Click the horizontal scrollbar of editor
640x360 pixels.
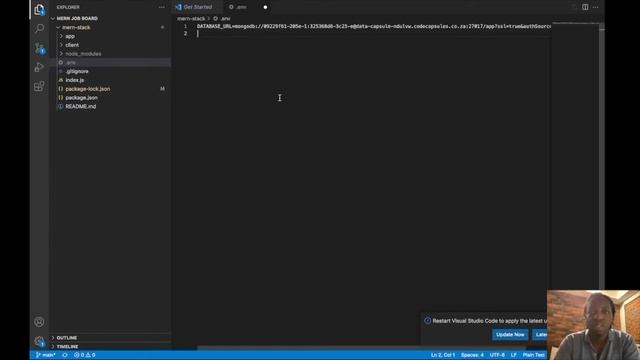[x=361, y=348]
